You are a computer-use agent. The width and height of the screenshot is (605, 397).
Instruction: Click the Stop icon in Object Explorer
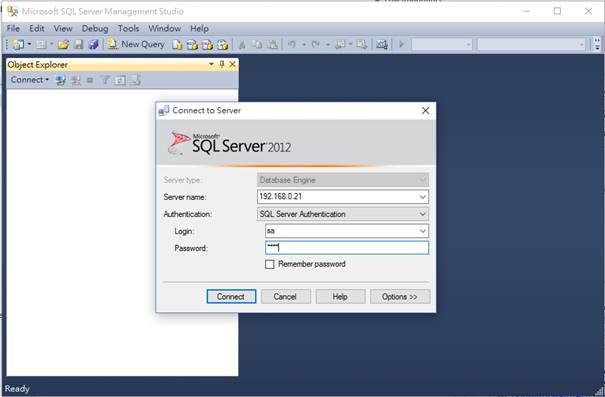[90, 80]
